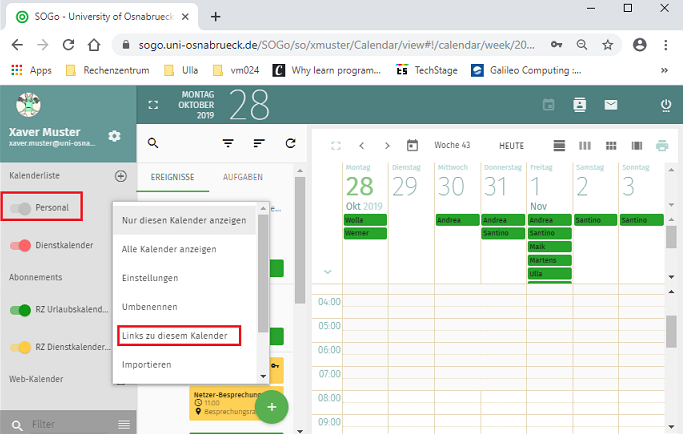Open user settings gear icon
This screenshot has height=434, width=683.
114,136
